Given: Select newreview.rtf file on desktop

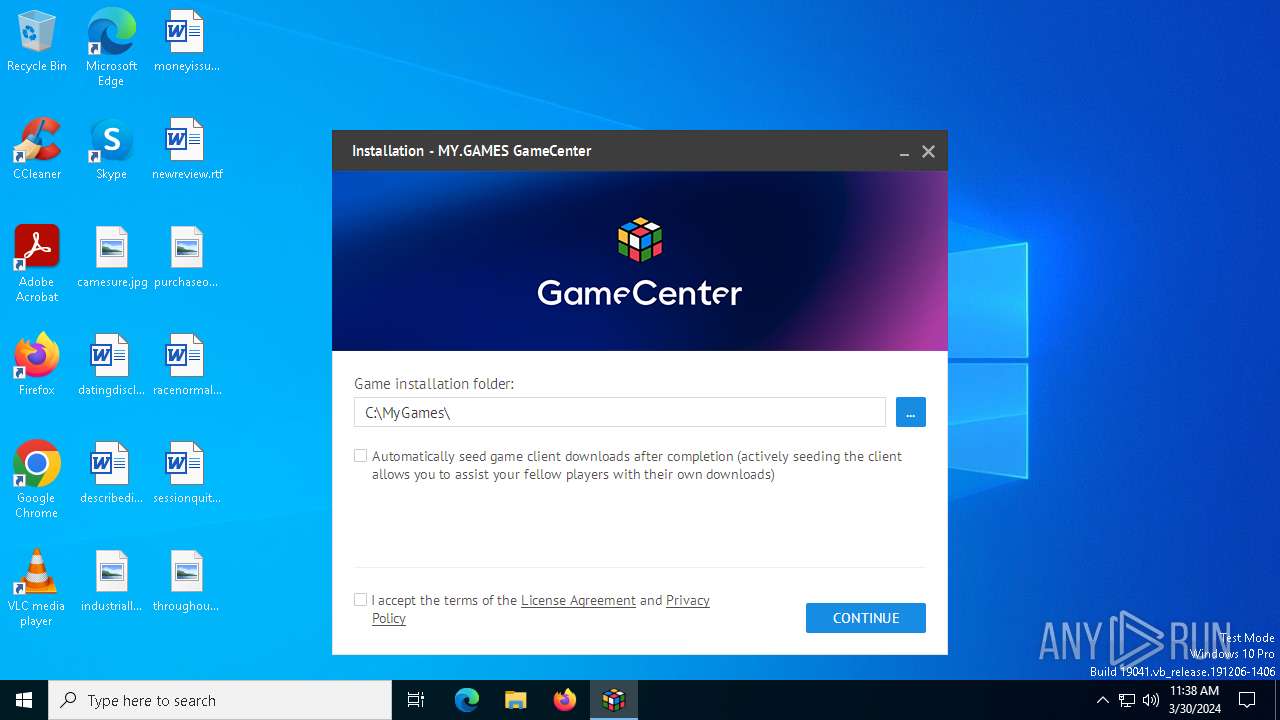Looking at the screenshot, I should [186, 150].
